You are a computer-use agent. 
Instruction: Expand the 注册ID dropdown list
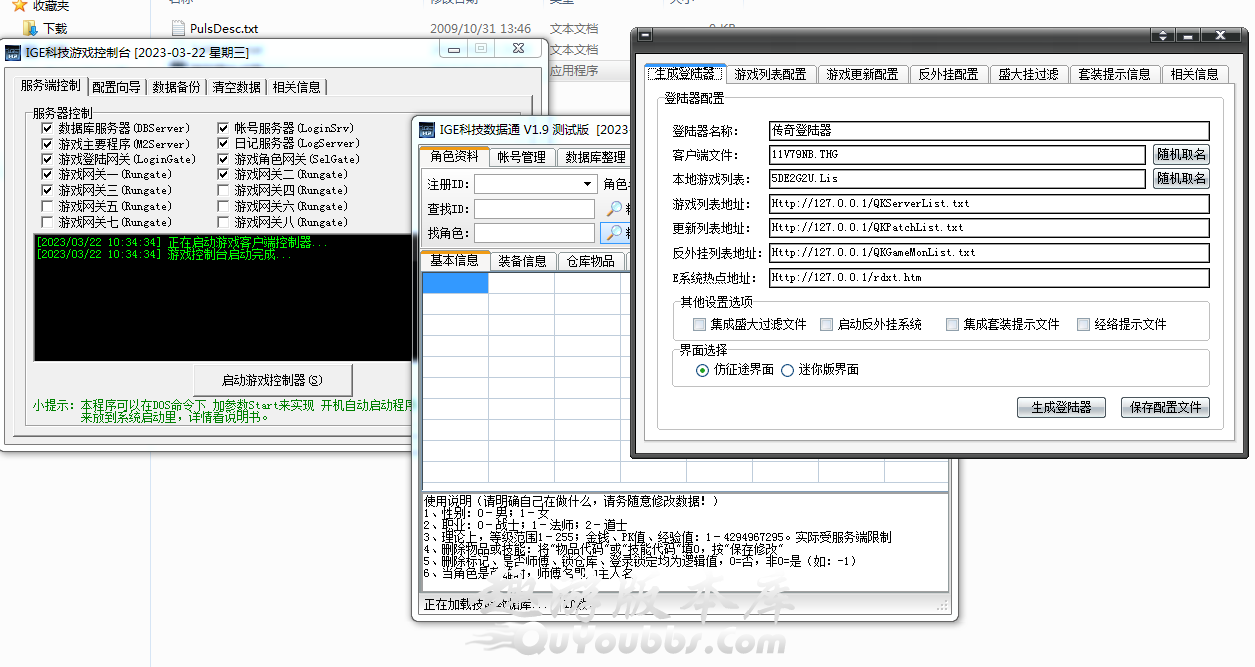pyautogui.click(x=587, y=184)
